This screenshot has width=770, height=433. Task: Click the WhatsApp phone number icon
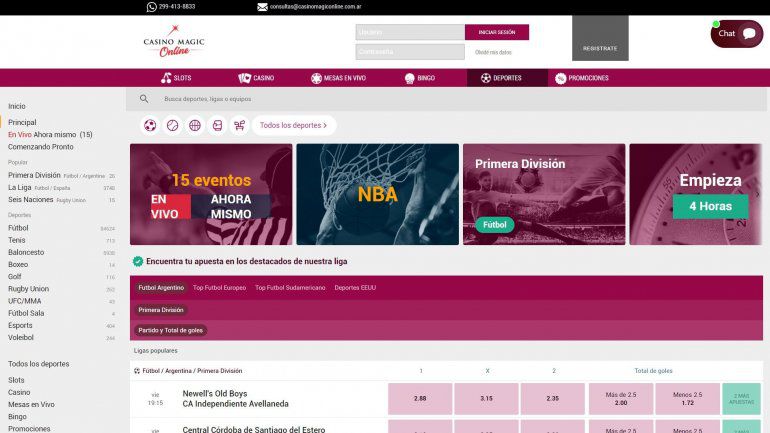(152, 6)
